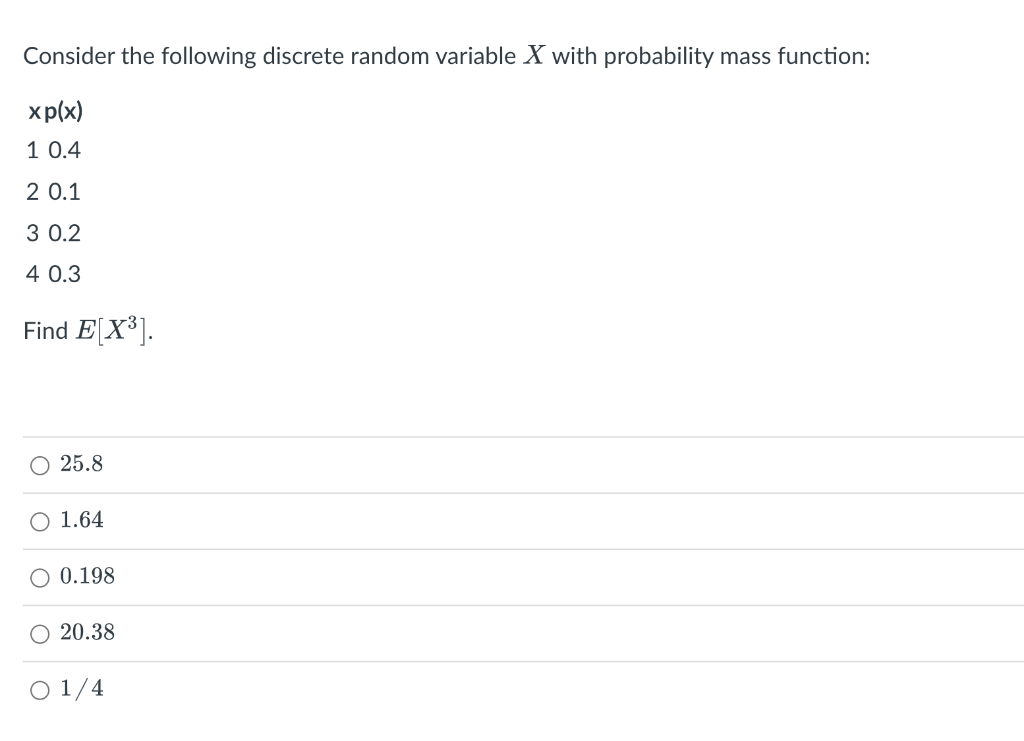Click the word Find before the formula

[46, 330]
